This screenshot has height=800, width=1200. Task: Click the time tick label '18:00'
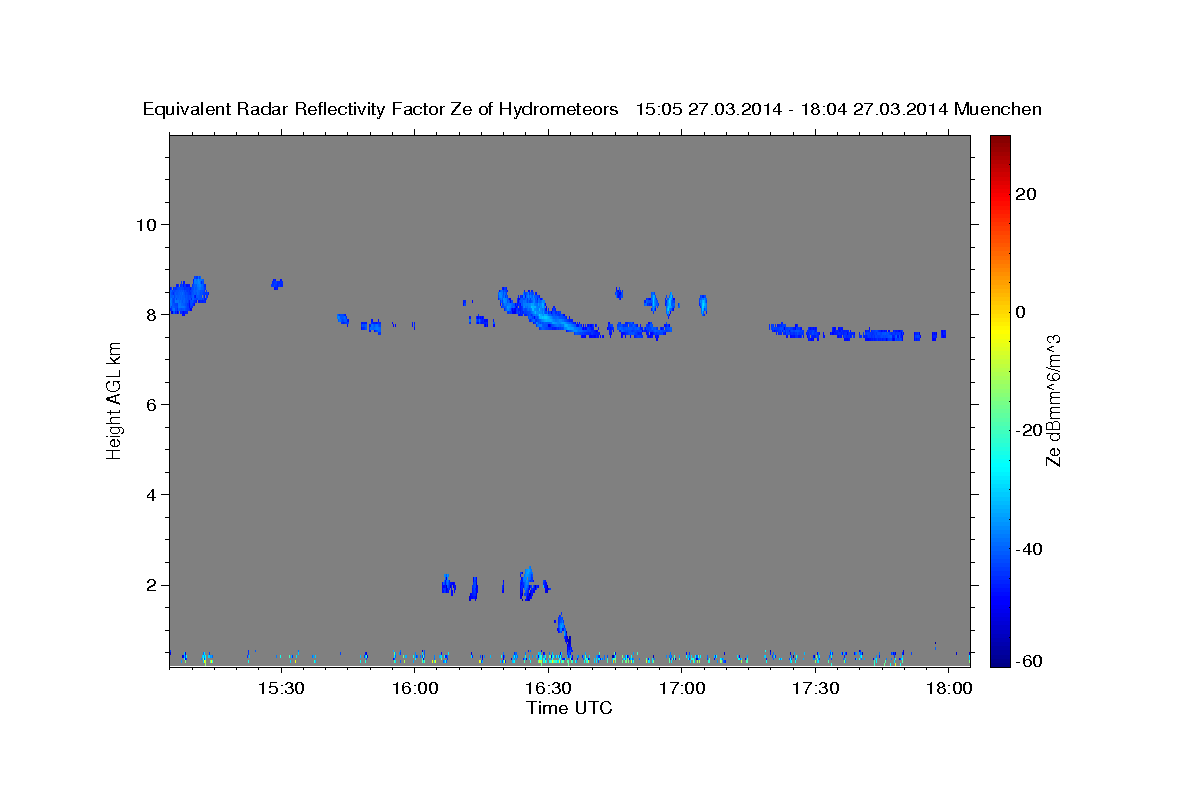point(949,689)
